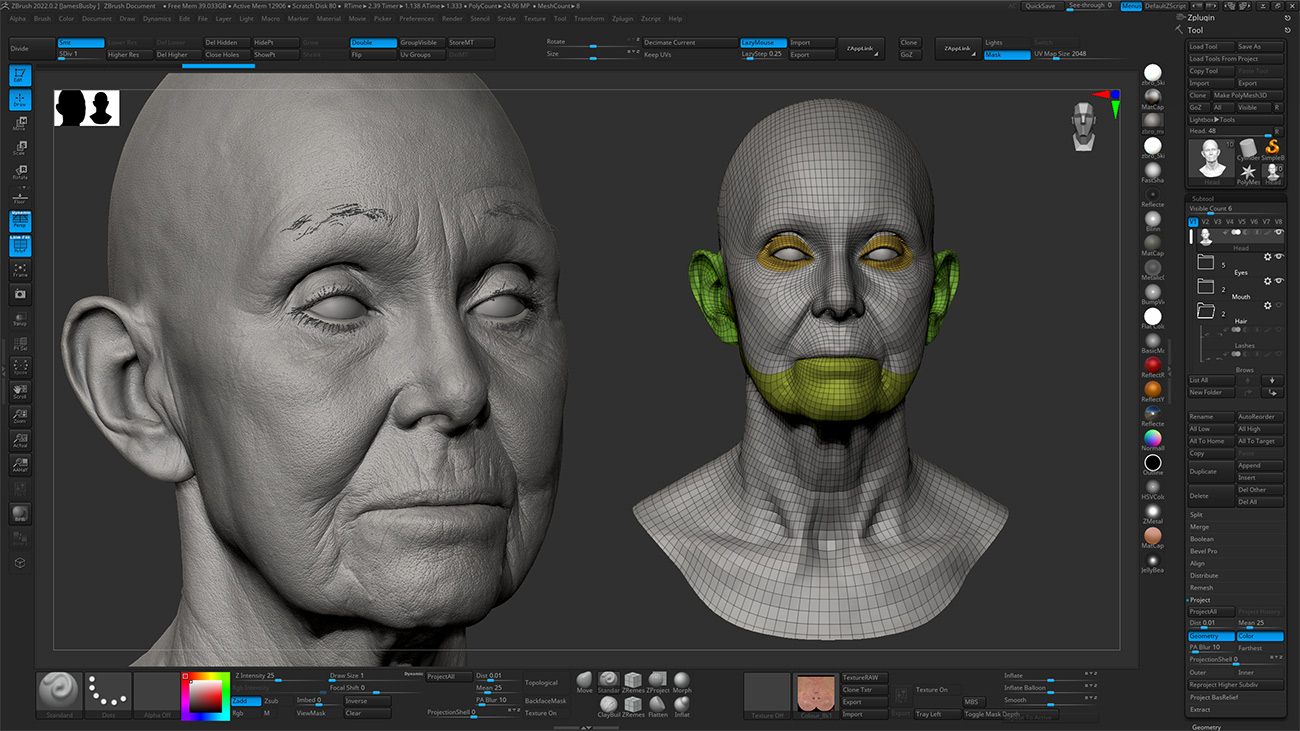The height and width of the screenshot is (731, 1300).
Task: Open the Standard brush selector
Action: (x=59, y=695)
